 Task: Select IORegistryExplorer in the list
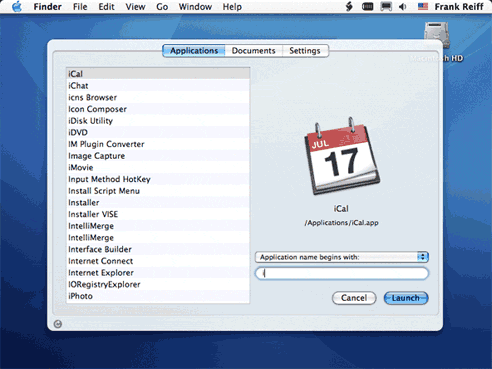[158, 284]
